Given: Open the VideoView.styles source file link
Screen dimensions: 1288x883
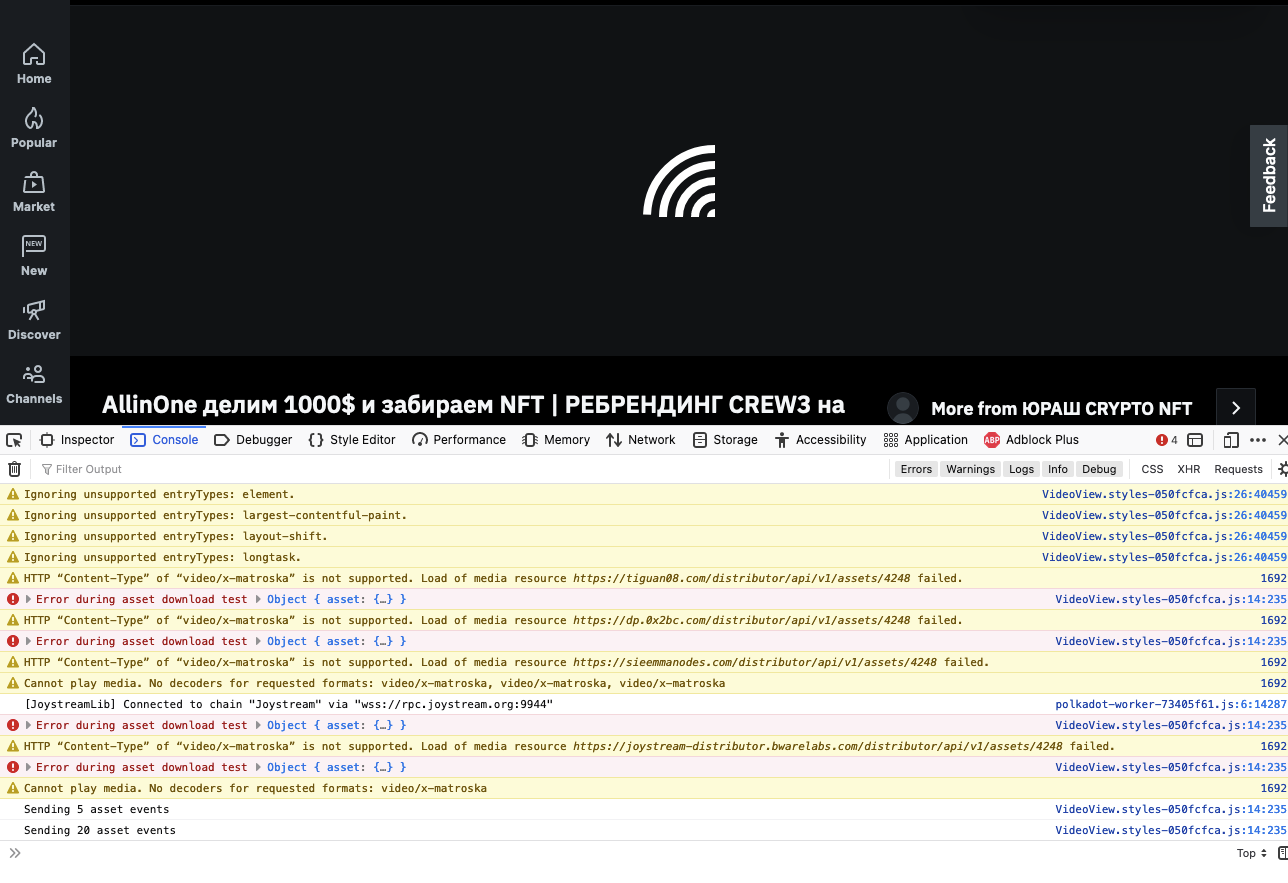Looking at the screenshot, I should (x=1162, y=494).
